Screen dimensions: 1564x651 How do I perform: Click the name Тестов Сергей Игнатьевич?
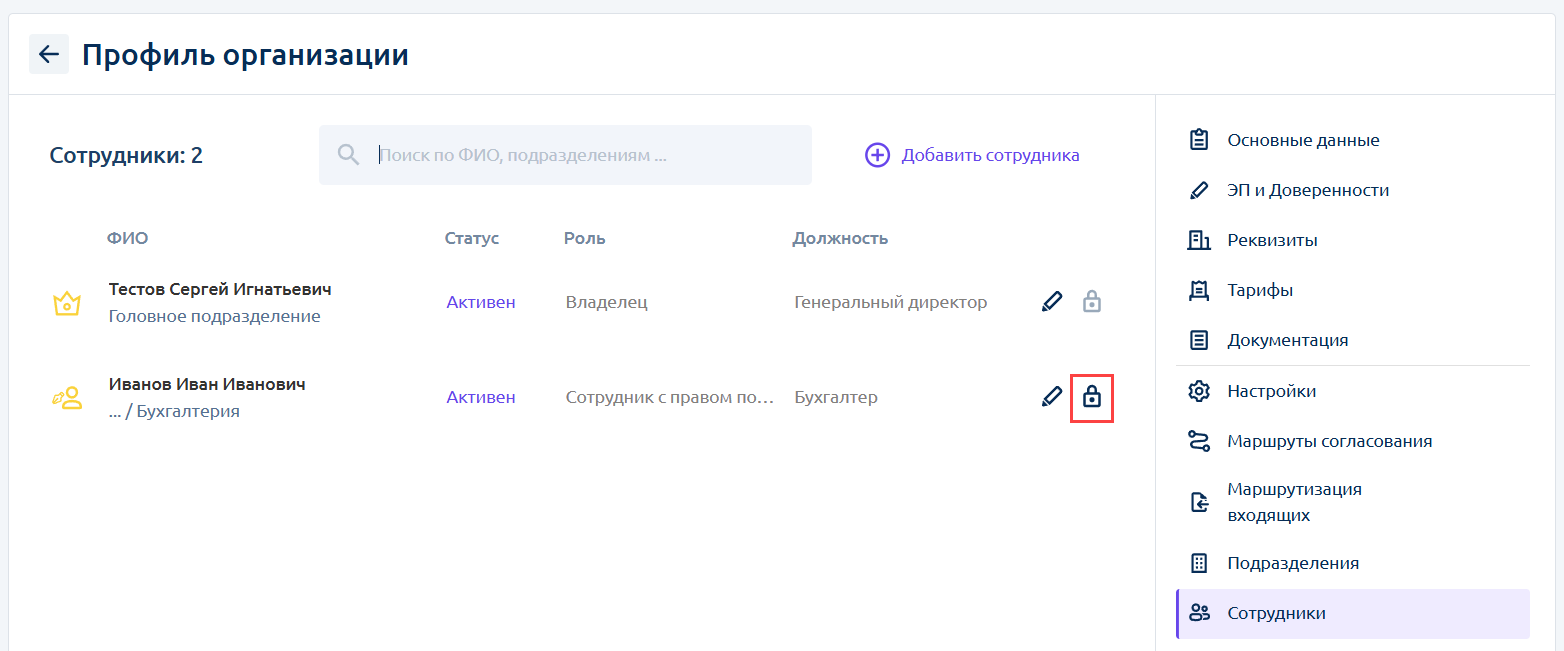click(x=220, y=289)
